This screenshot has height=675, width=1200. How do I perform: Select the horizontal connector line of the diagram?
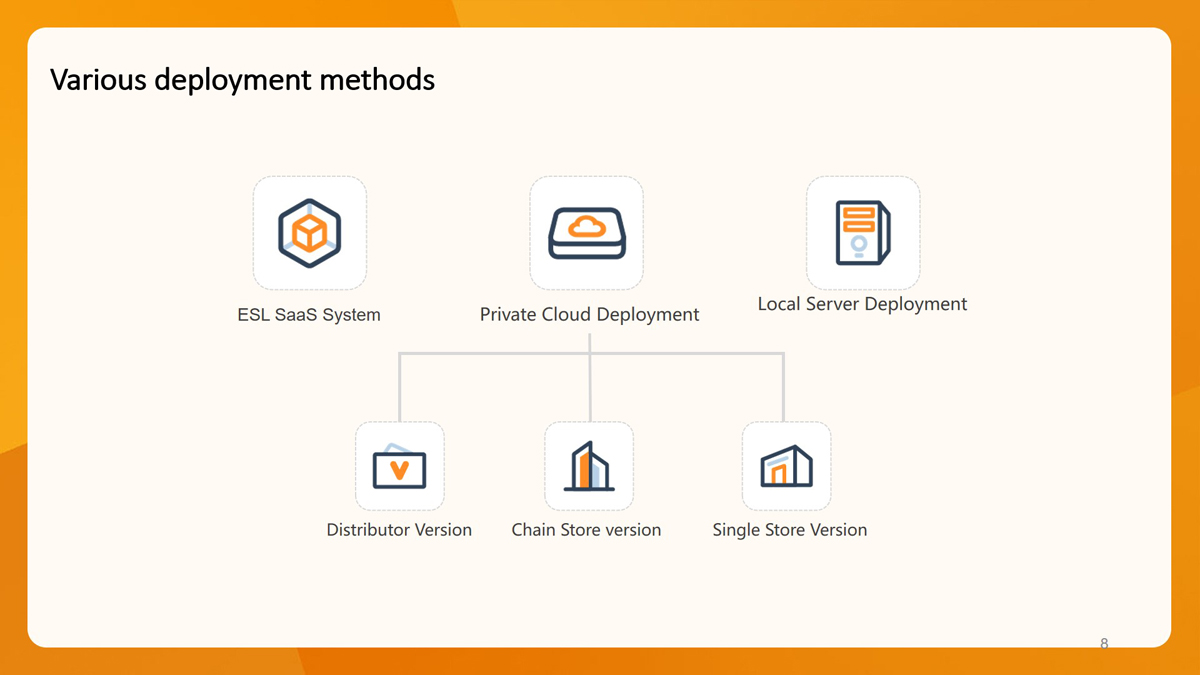[490, 353]
